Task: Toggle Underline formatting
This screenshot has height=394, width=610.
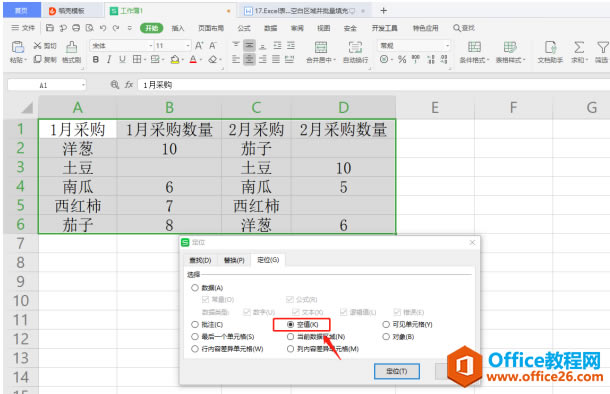Action: click(x=122, y=60)
